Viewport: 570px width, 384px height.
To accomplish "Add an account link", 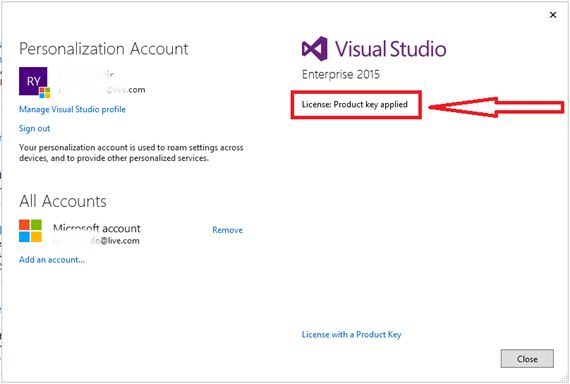I will click(52, 260).
